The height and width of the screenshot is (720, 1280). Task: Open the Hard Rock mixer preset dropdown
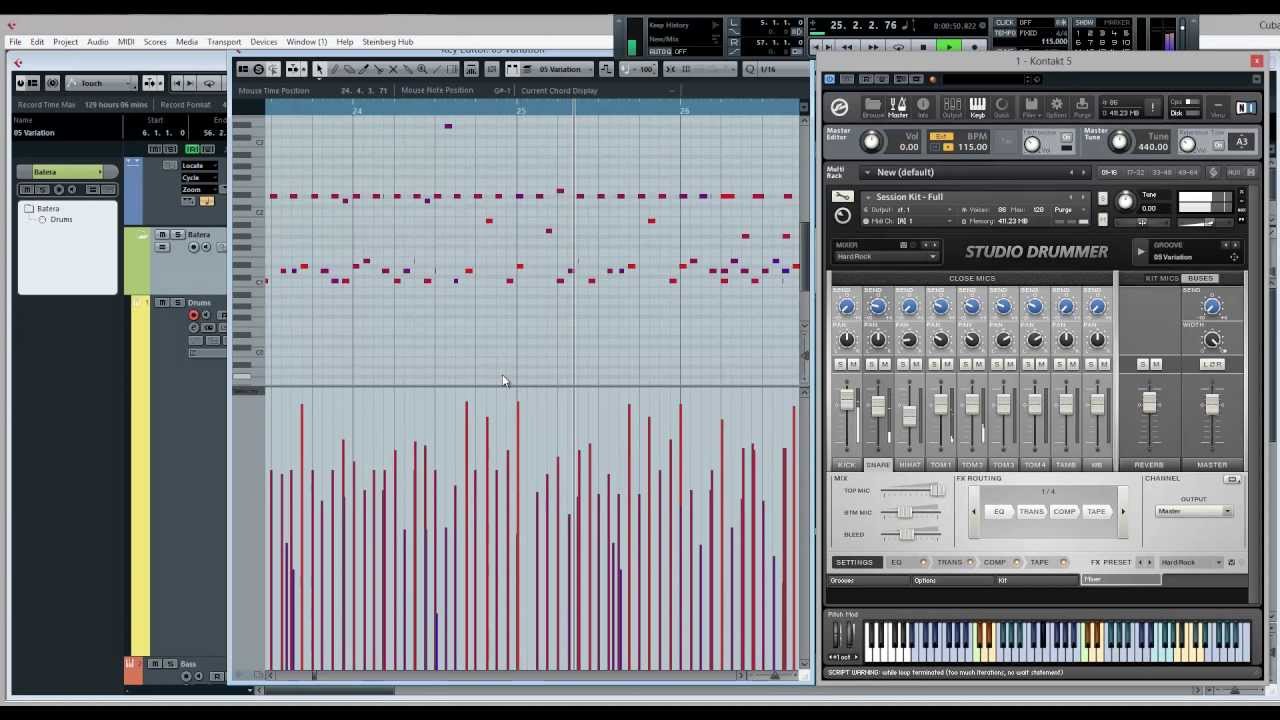coord(886,257)
